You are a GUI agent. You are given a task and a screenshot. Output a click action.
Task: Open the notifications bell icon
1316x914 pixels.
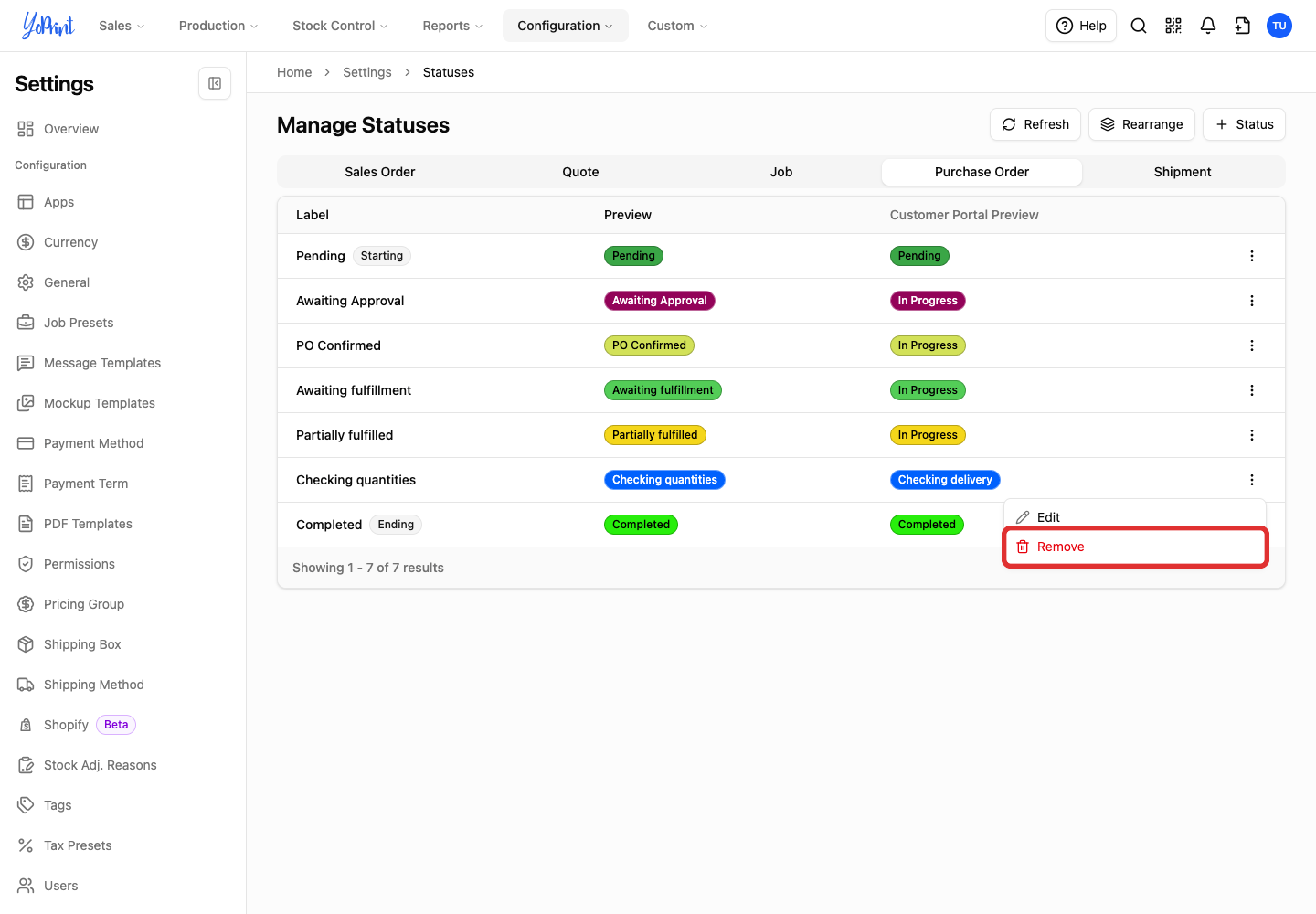click(x=1208, y=26)
